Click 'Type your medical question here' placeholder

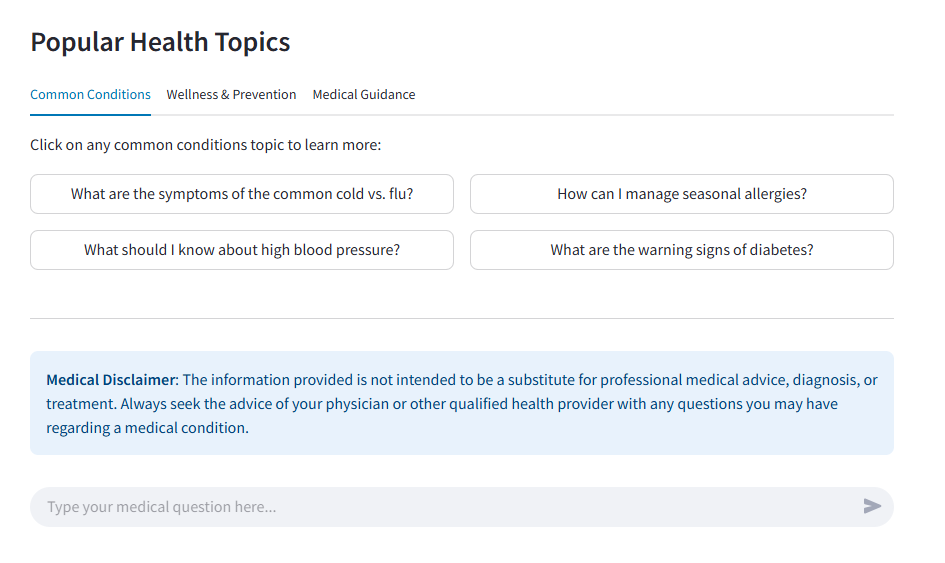tap(162, 507)
